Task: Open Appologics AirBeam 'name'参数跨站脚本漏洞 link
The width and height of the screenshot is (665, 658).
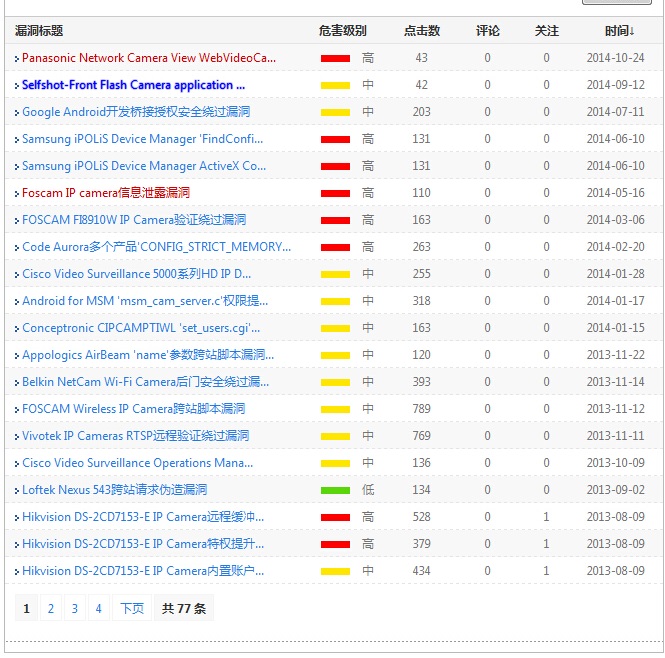Action: click(148, 355)
